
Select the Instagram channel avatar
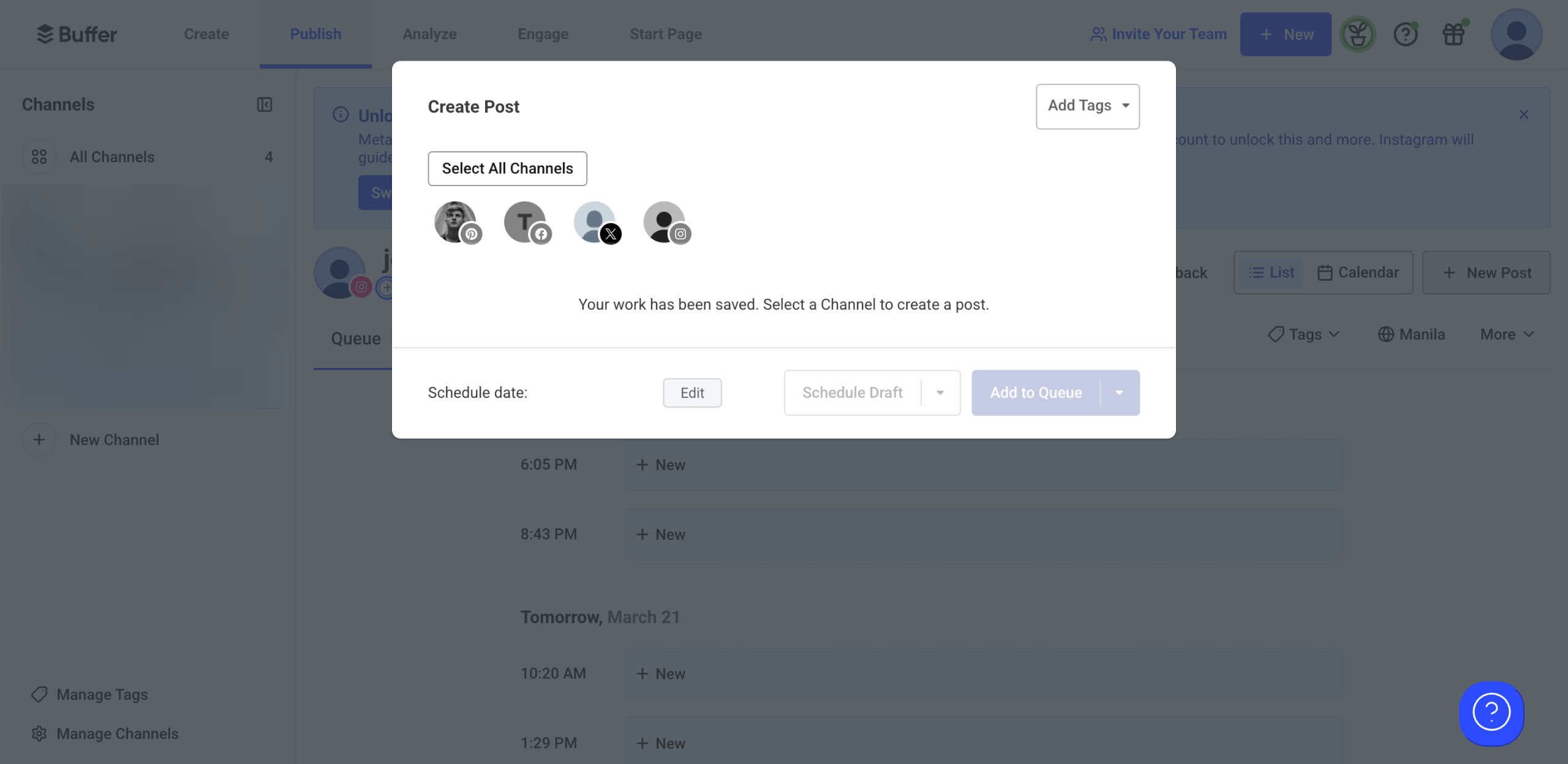[x=666, y=222]
